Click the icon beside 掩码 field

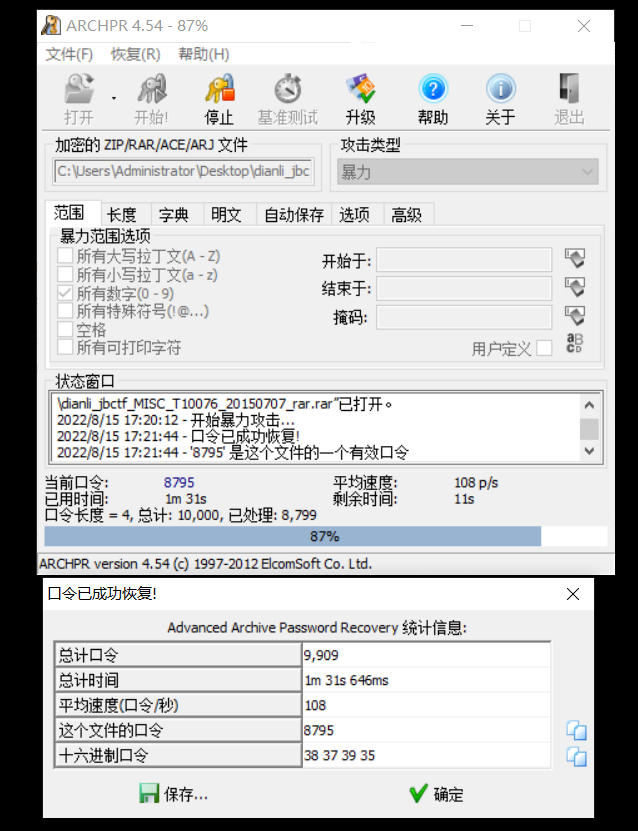point(574,316)
